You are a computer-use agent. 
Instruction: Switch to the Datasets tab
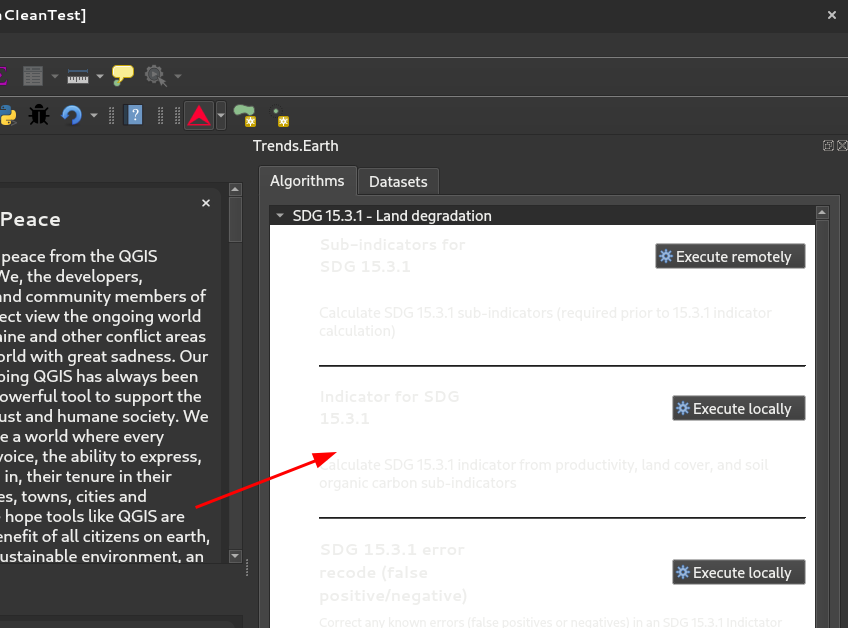[398, 182]
